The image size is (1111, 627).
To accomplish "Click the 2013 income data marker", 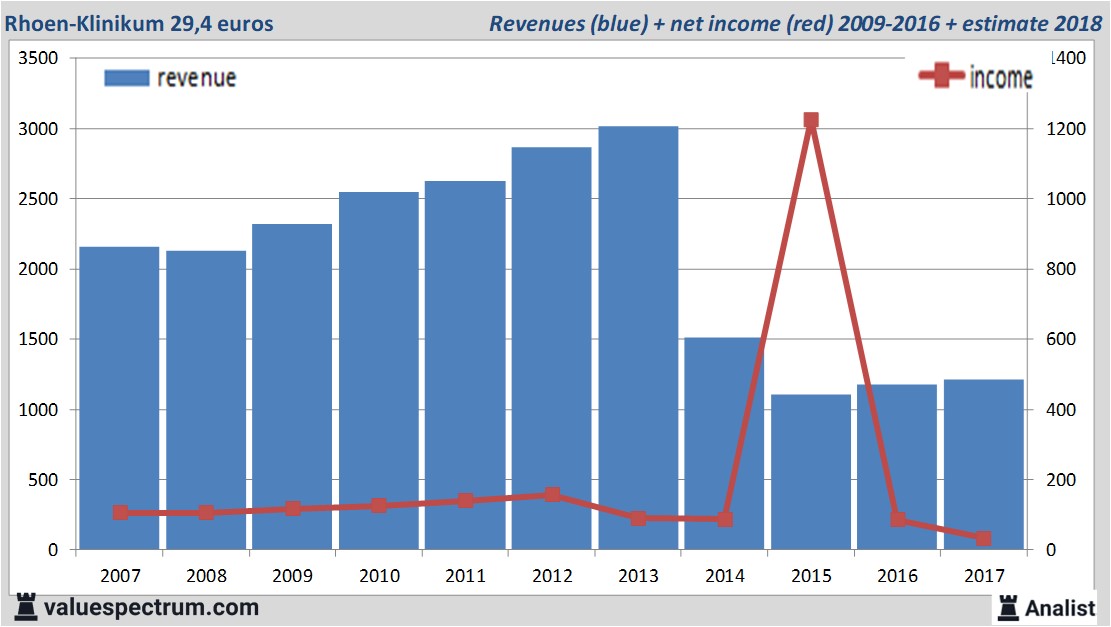I will (638, 518).
